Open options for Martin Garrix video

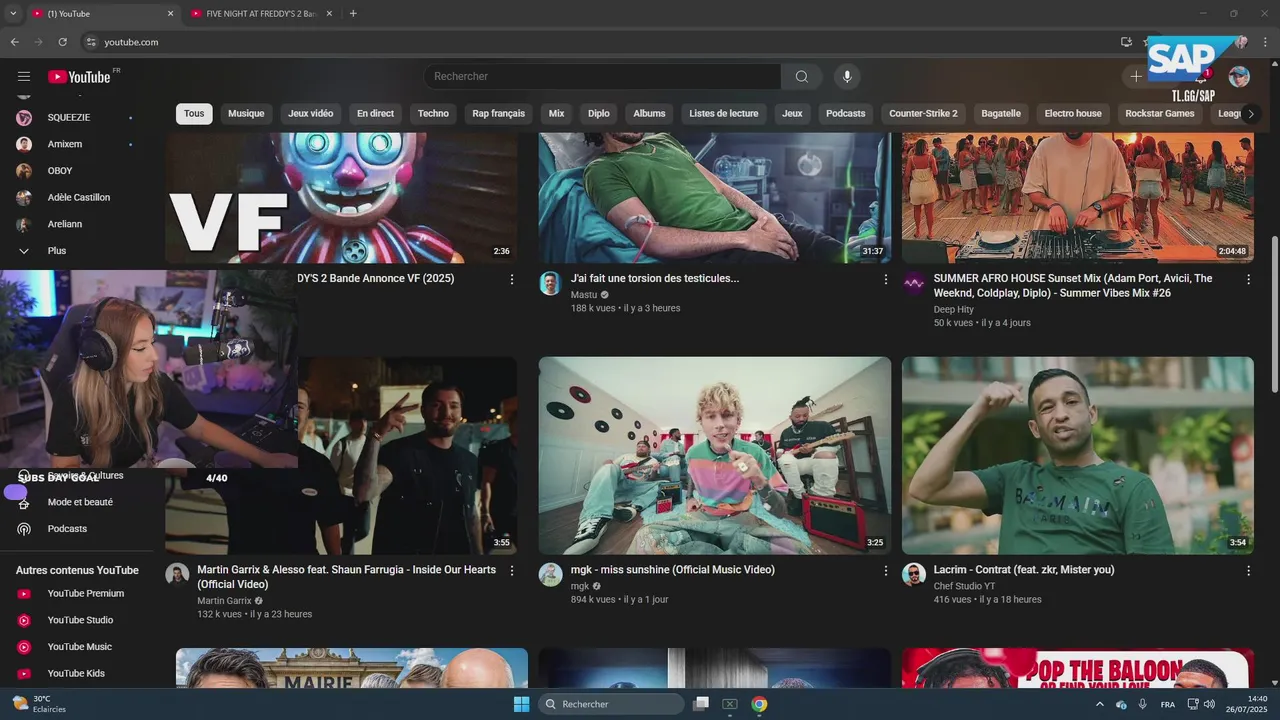pyautogui.click(x=512, y=571)
